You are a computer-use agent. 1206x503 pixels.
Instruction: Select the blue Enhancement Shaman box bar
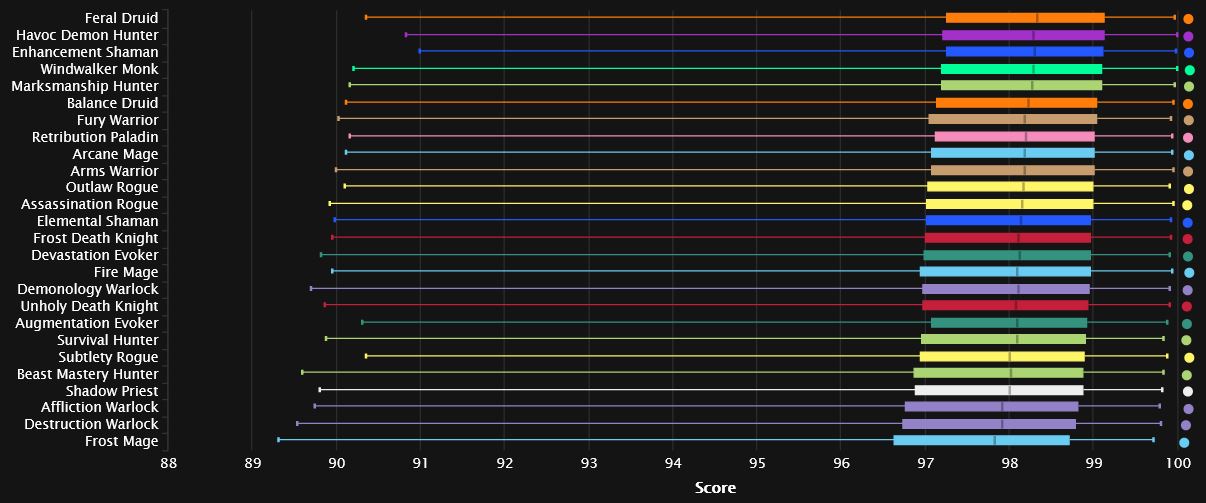(x=1025, y=51)
